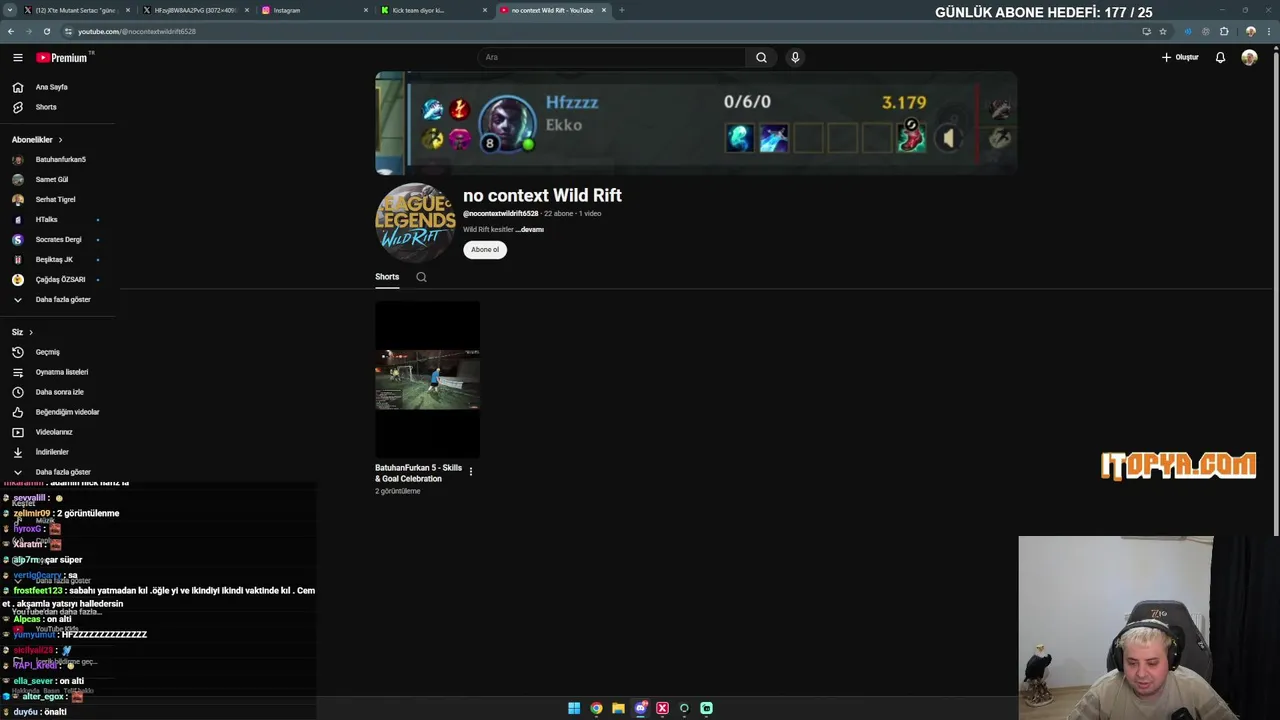Image resolution: width=1280 pixels, height=720 pixels.
Task: Click the Oluştur create button
Action: point(1180,57)
